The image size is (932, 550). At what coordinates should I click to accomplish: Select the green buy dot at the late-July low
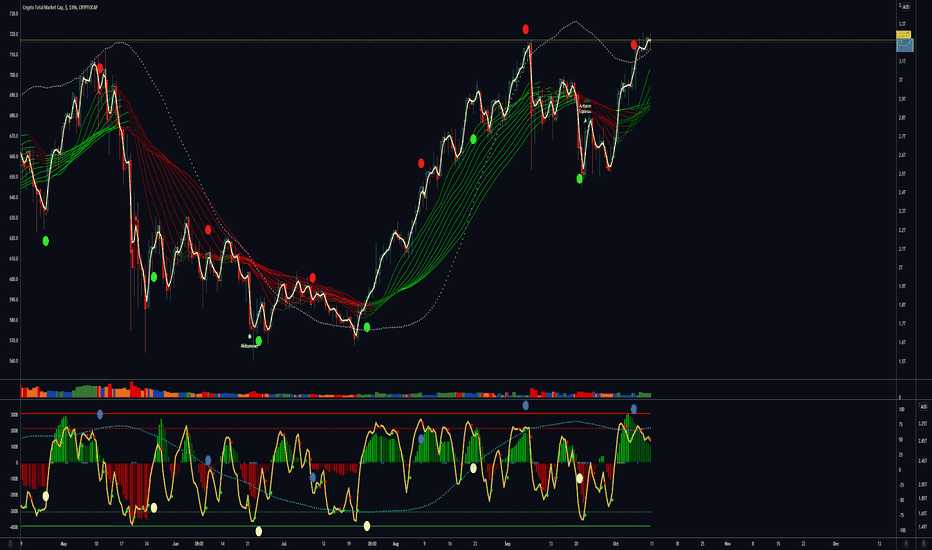367,327
